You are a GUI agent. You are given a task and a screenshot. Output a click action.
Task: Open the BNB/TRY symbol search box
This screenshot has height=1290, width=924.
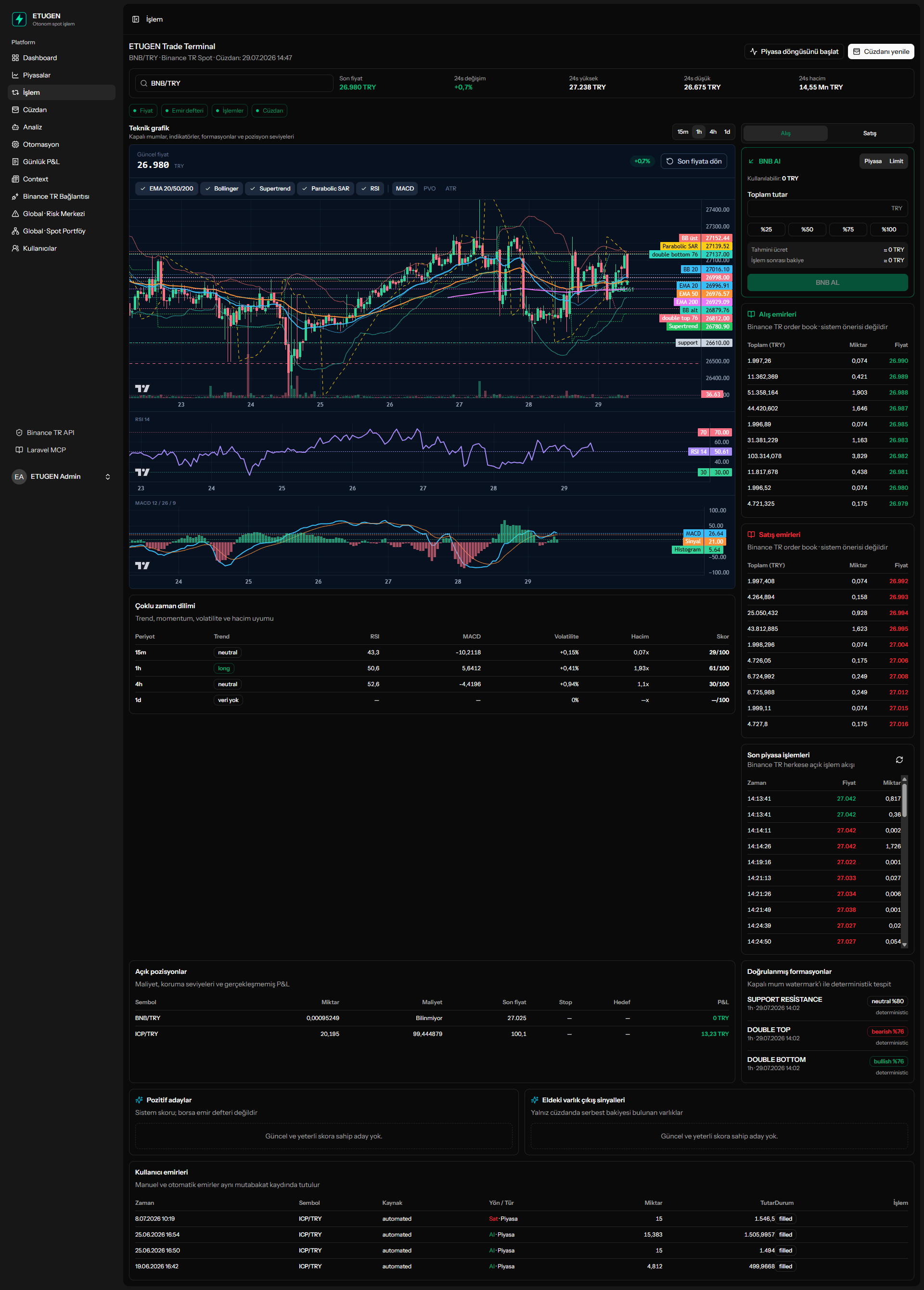(234, 83)
